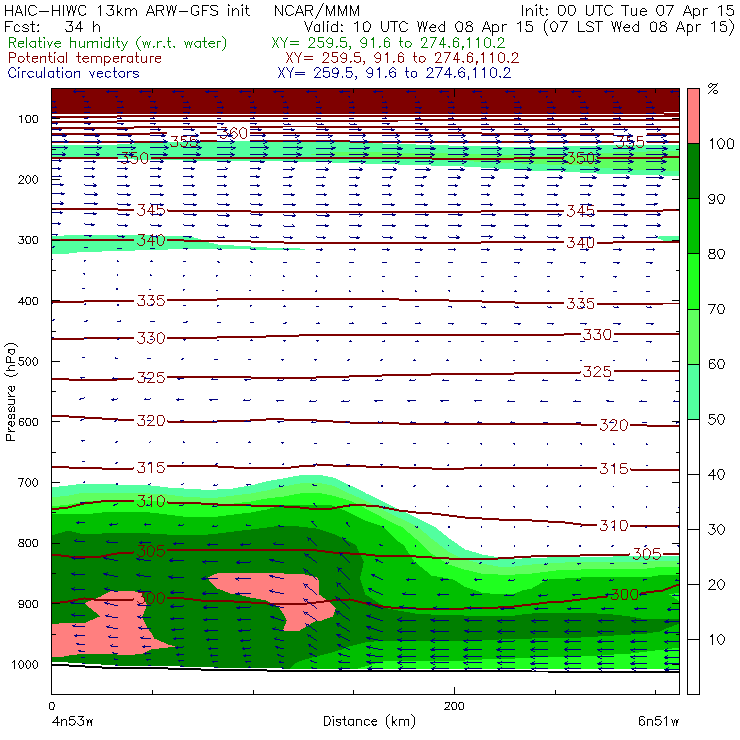
Task: Click the left '335' contour label
Action: tap(151, 301)
